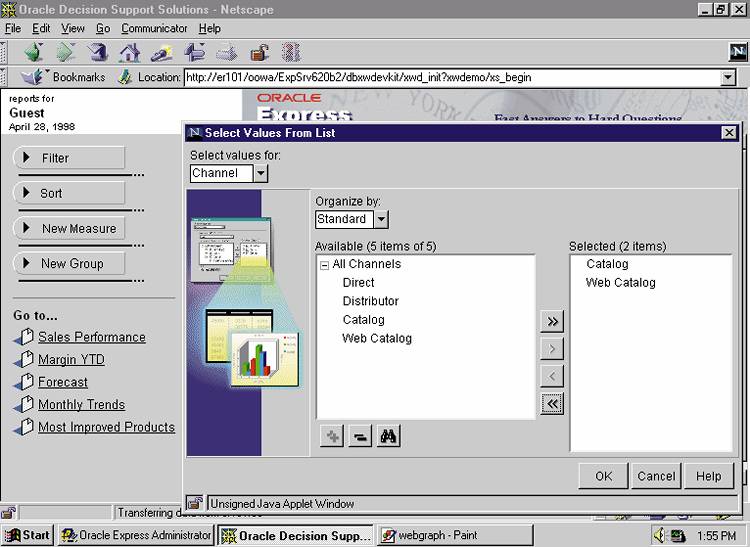Open the Go menu
Image resolution: width=750 pixels, height=547 pixels.
103,28
